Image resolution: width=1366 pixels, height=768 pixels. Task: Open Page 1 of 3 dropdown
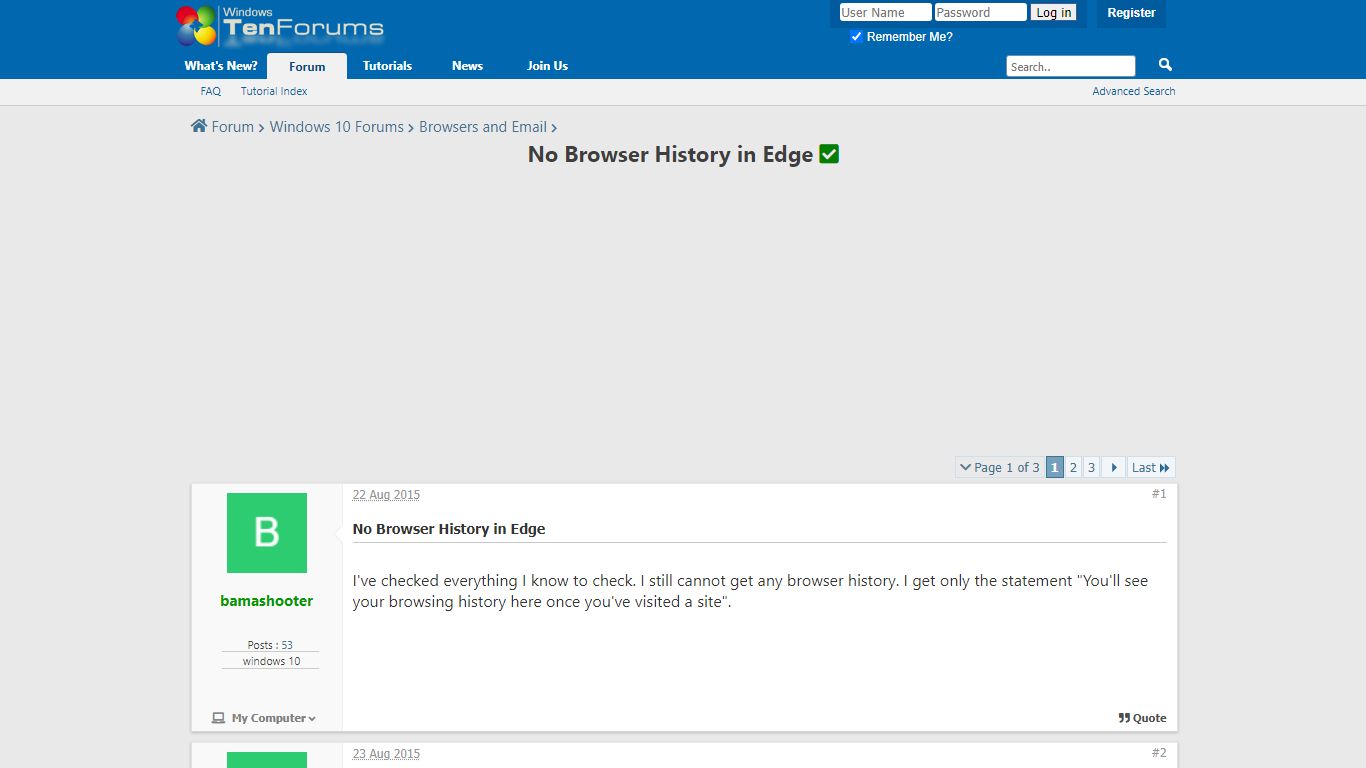tap(1000, 467)
